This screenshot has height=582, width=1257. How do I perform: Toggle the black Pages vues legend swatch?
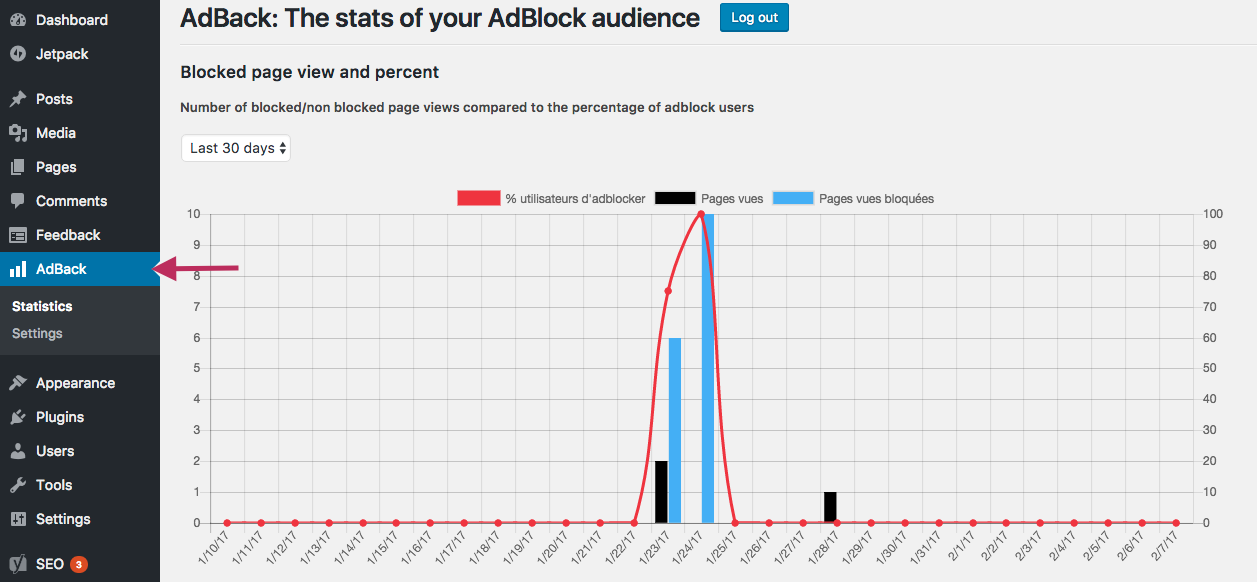[675, 198]
